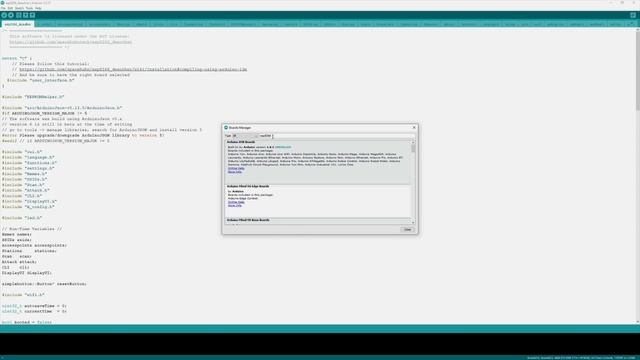Open the Serial Monitor icon
Screen dimensions: 640x360
tap(633, 15)
